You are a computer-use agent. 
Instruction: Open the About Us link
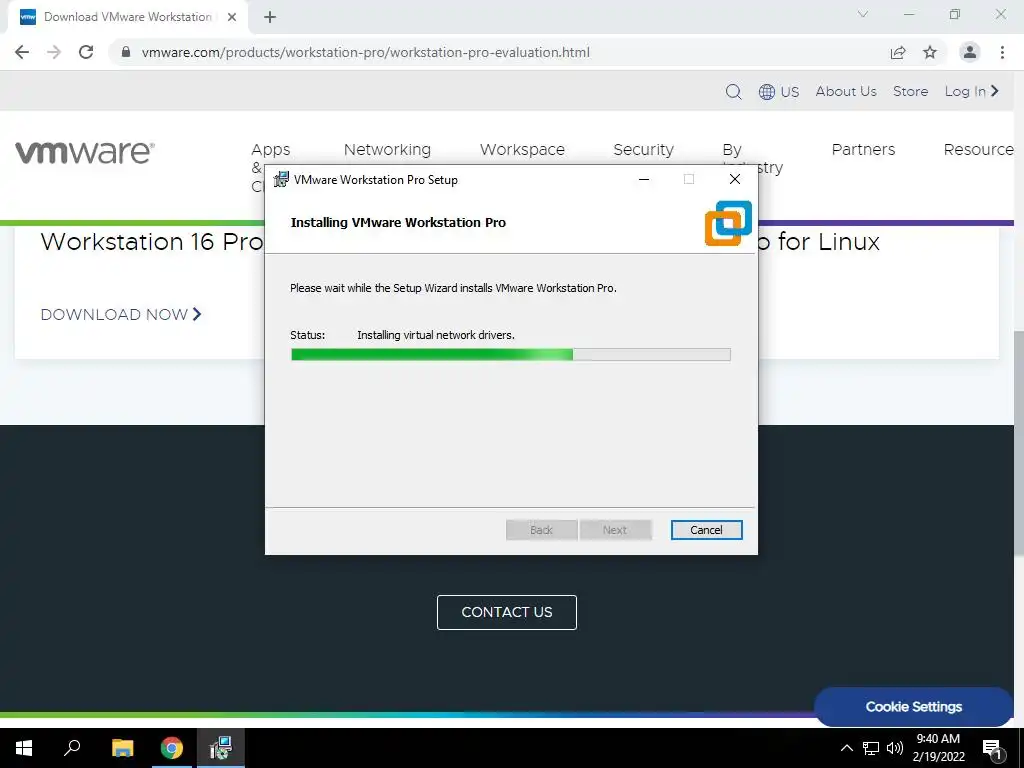tap(846, 91)
